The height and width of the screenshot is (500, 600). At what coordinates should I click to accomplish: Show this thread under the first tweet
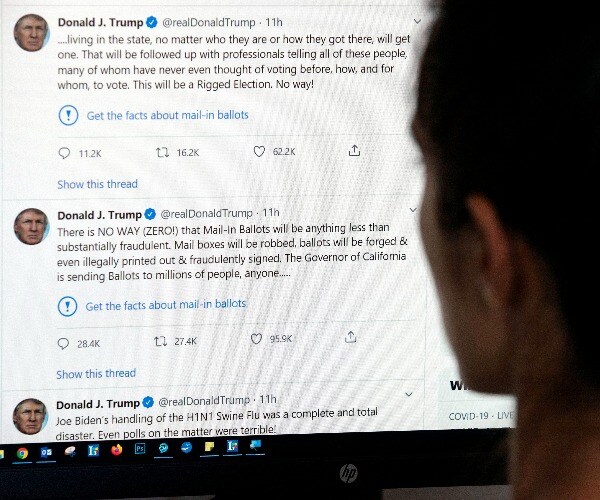[x=97, y=184]
